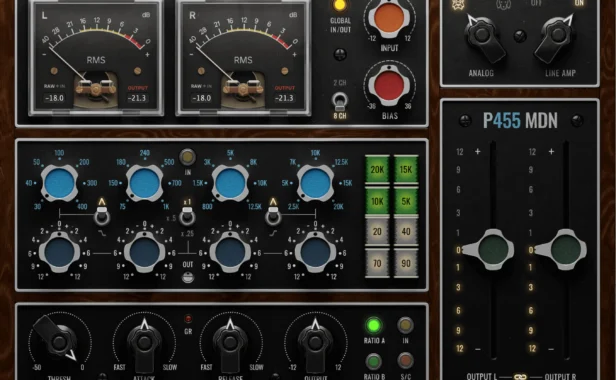Toggle the low band peak/shelf switch
This screenshot has height=380, width=616.
coord(102,216)
